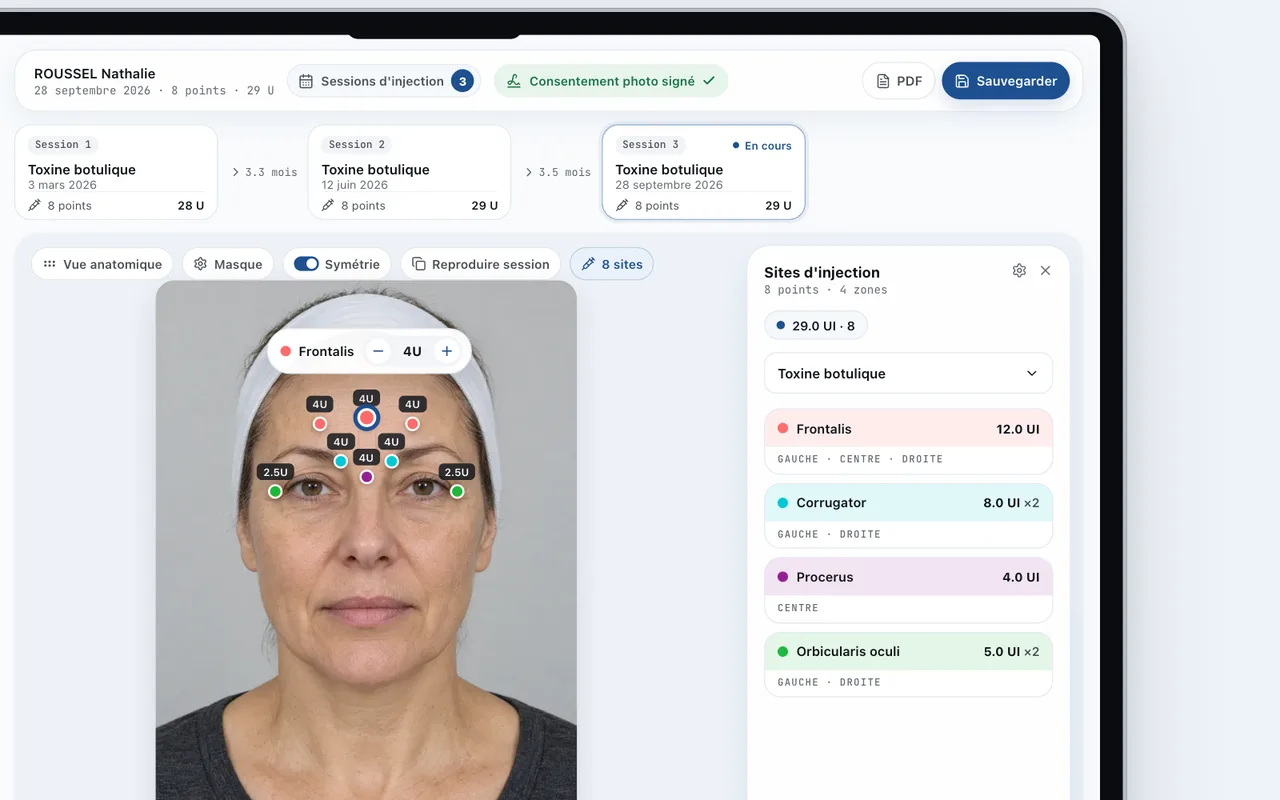Click the 8.0 UI ×2 Corrugator value

pyautogui.click(x=1011, y=503)
